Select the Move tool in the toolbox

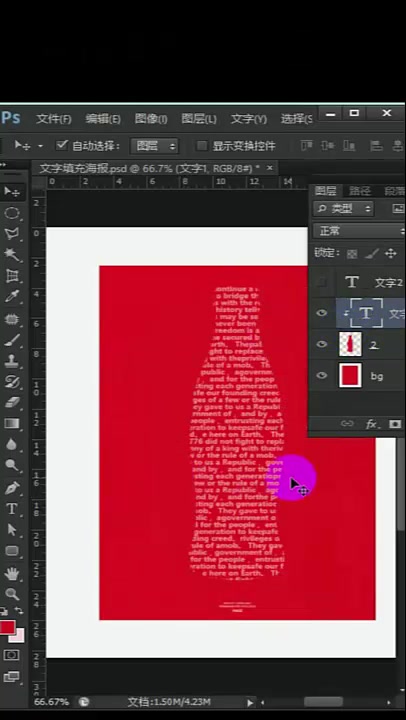(x=11, y=192)
